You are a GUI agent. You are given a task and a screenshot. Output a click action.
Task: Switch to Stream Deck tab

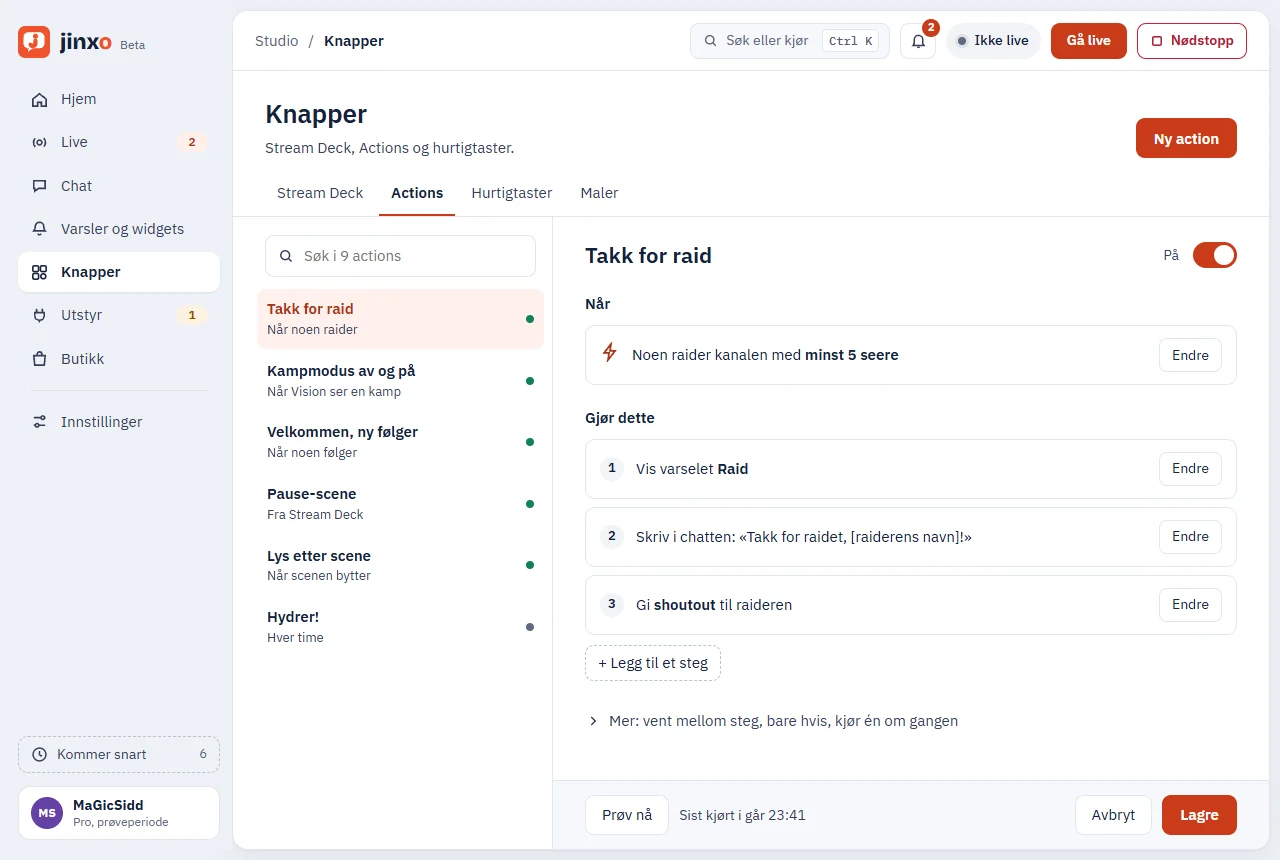[x=320, y=193]
